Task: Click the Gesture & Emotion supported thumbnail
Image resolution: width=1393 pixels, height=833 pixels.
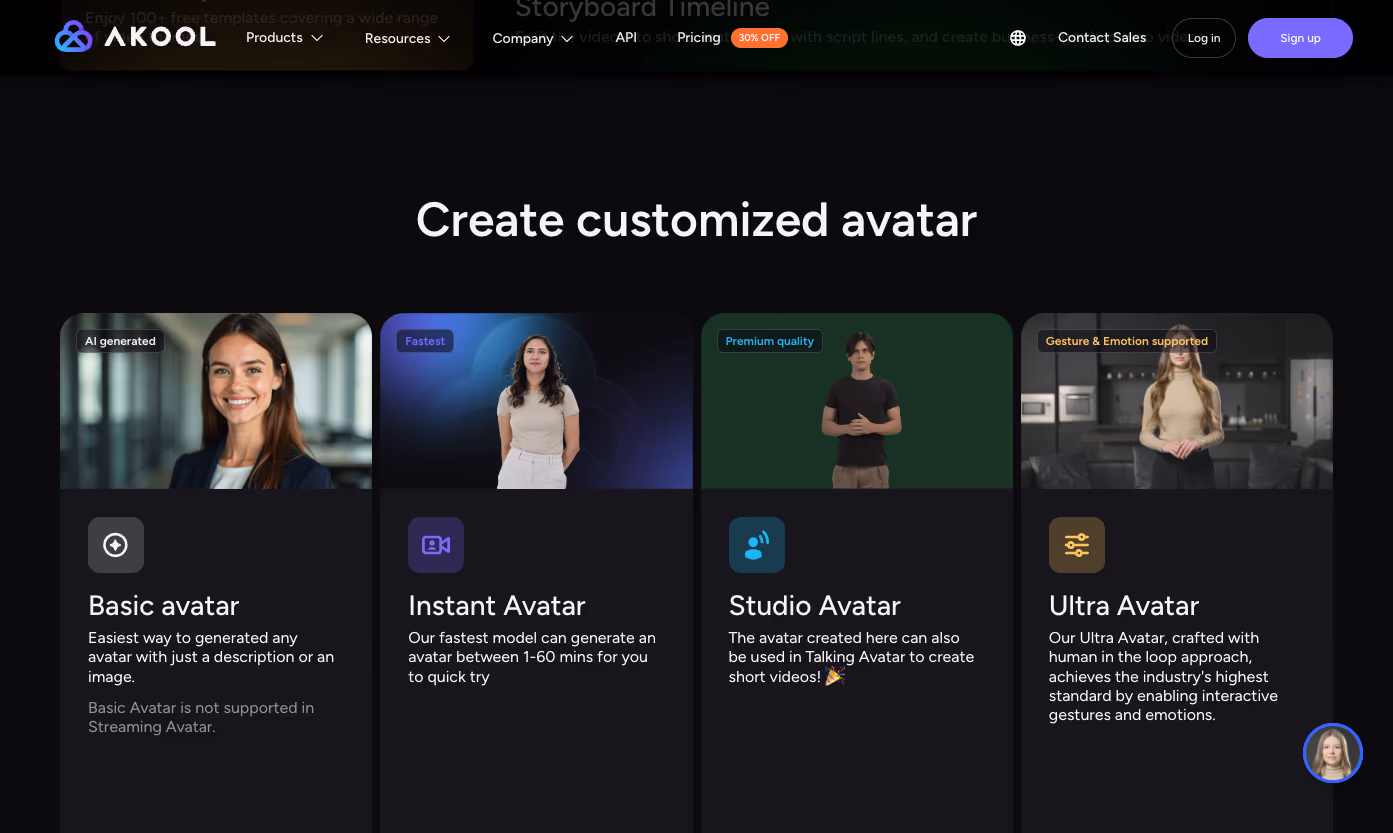Action: [x=1177, y=401]
